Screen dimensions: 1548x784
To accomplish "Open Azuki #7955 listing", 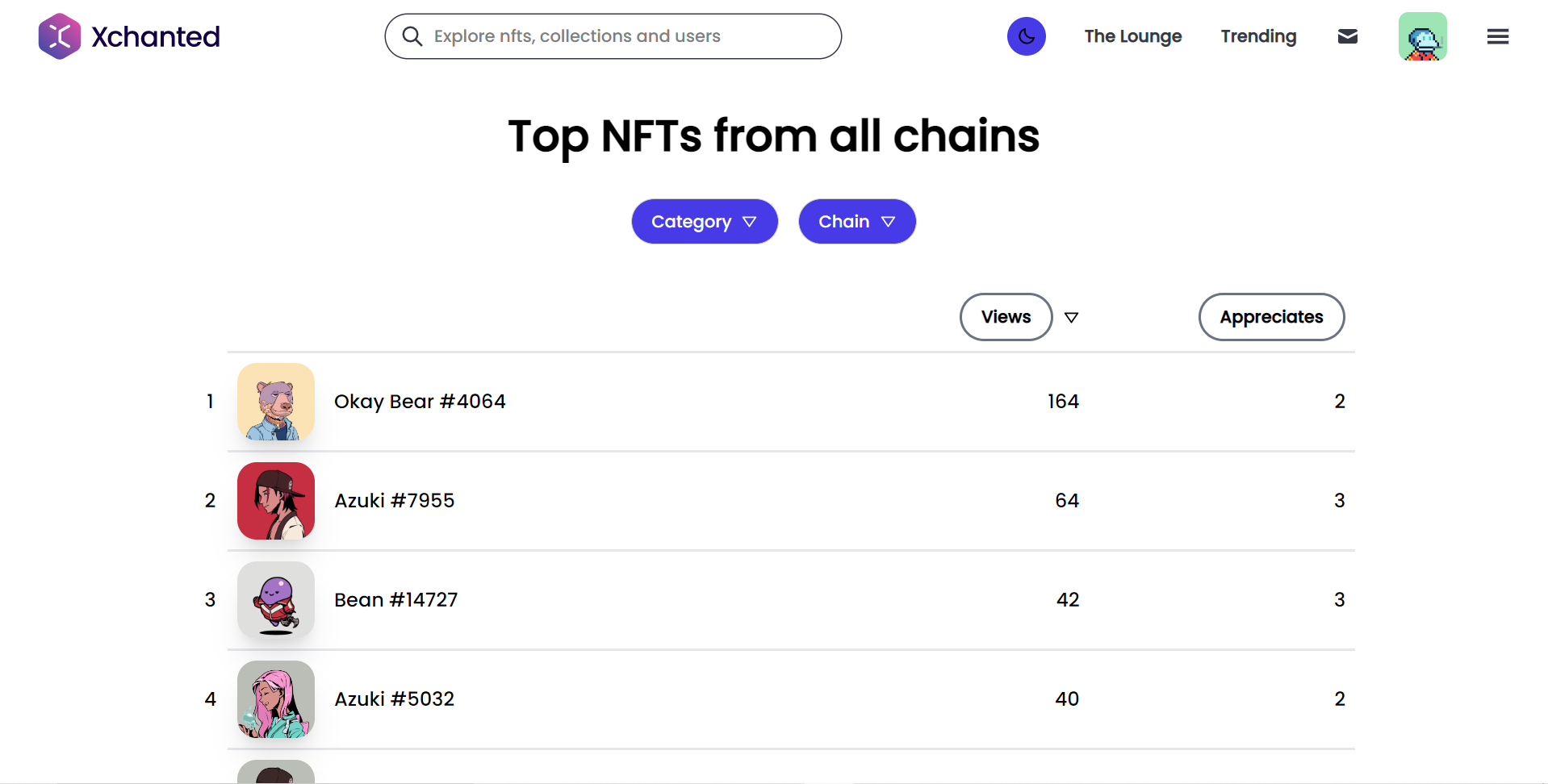I will tap(394, 501).
